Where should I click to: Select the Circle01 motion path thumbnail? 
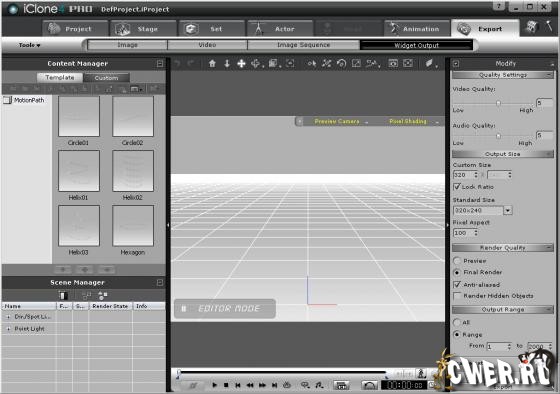(x=79, y=116)
